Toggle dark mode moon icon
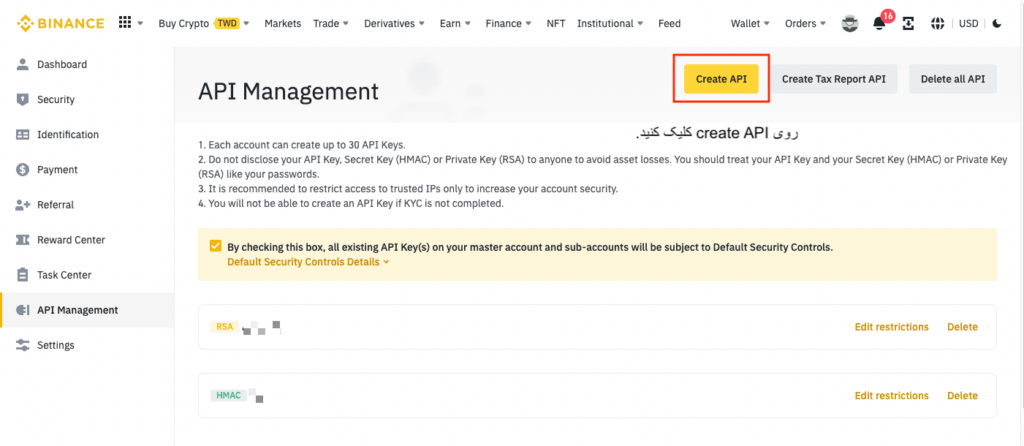The height and width of the screenshot is (446, 1024). tap(996, 24)
